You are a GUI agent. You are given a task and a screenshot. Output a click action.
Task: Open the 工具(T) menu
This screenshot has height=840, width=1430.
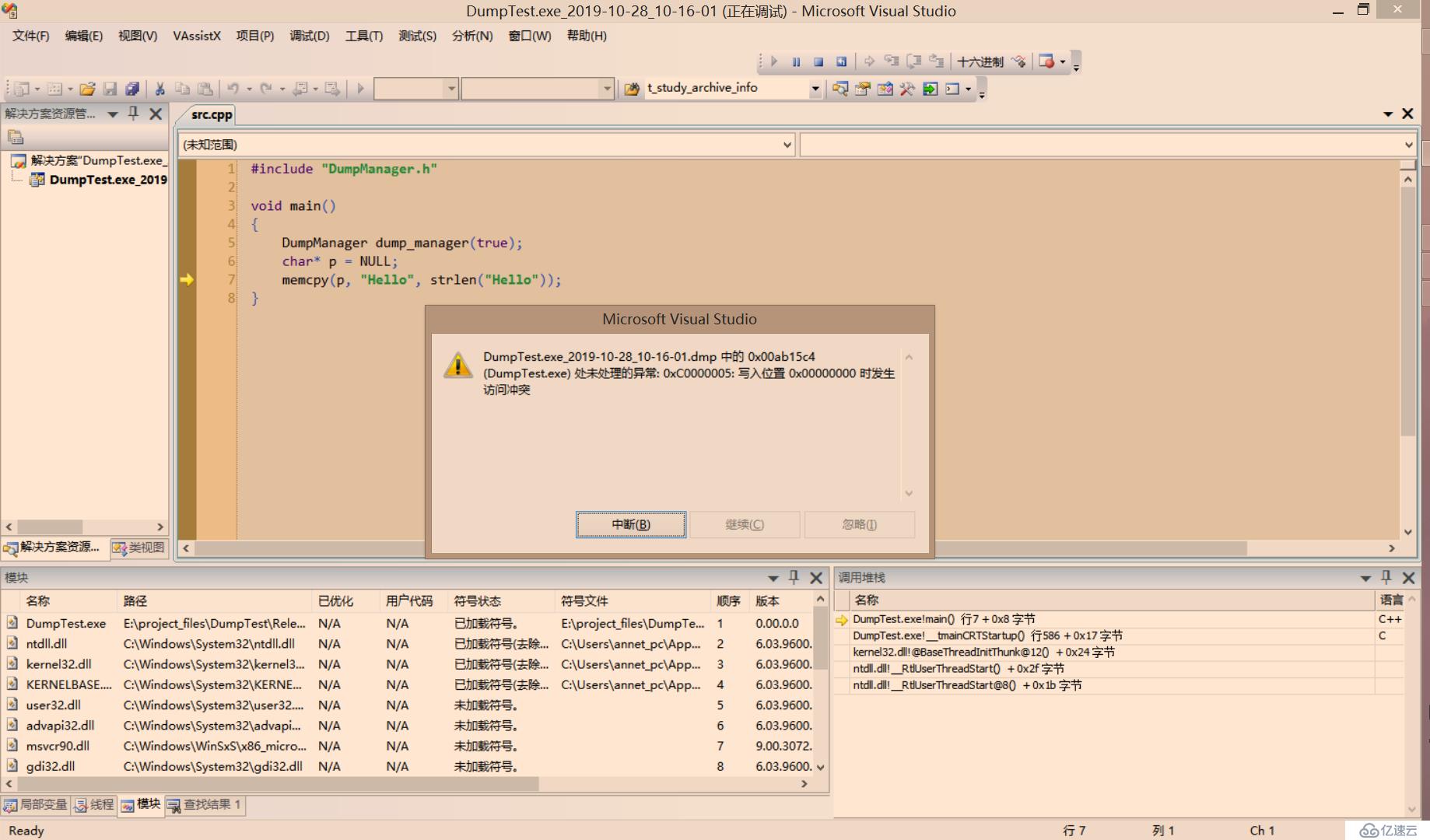point(364,36)
